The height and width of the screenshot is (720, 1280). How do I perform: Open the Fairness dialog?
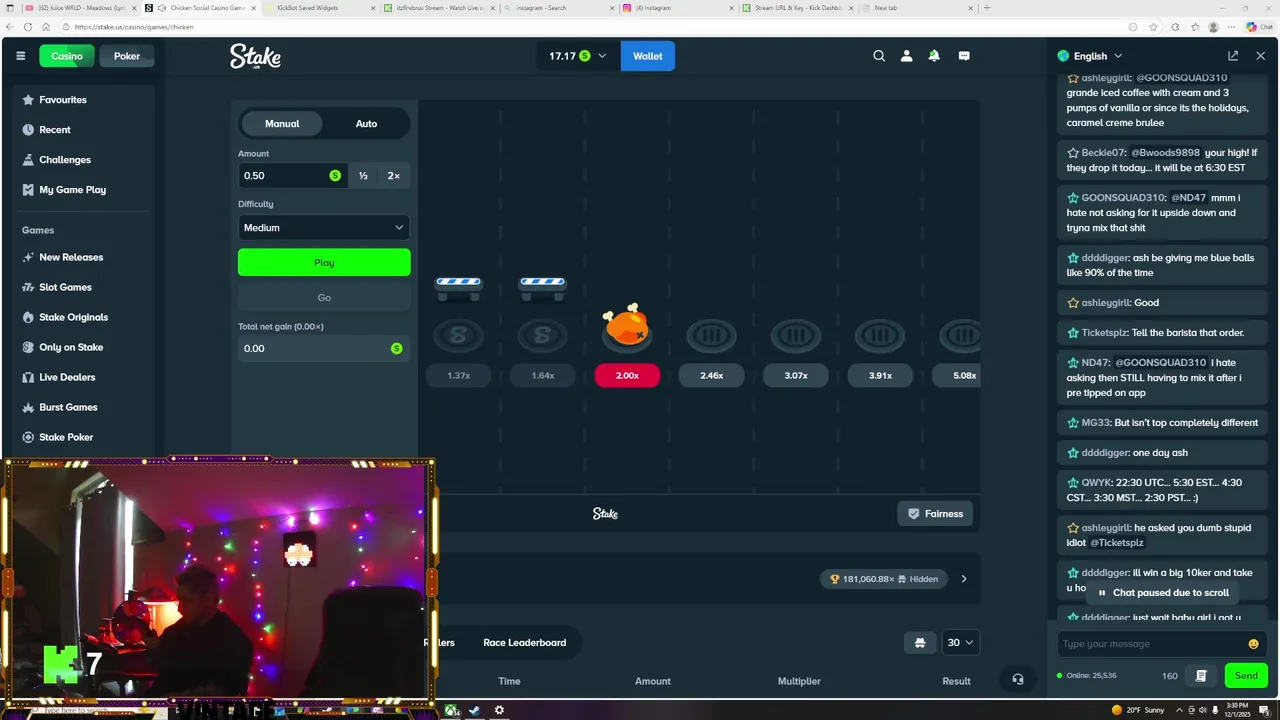(x=934, y=514)
